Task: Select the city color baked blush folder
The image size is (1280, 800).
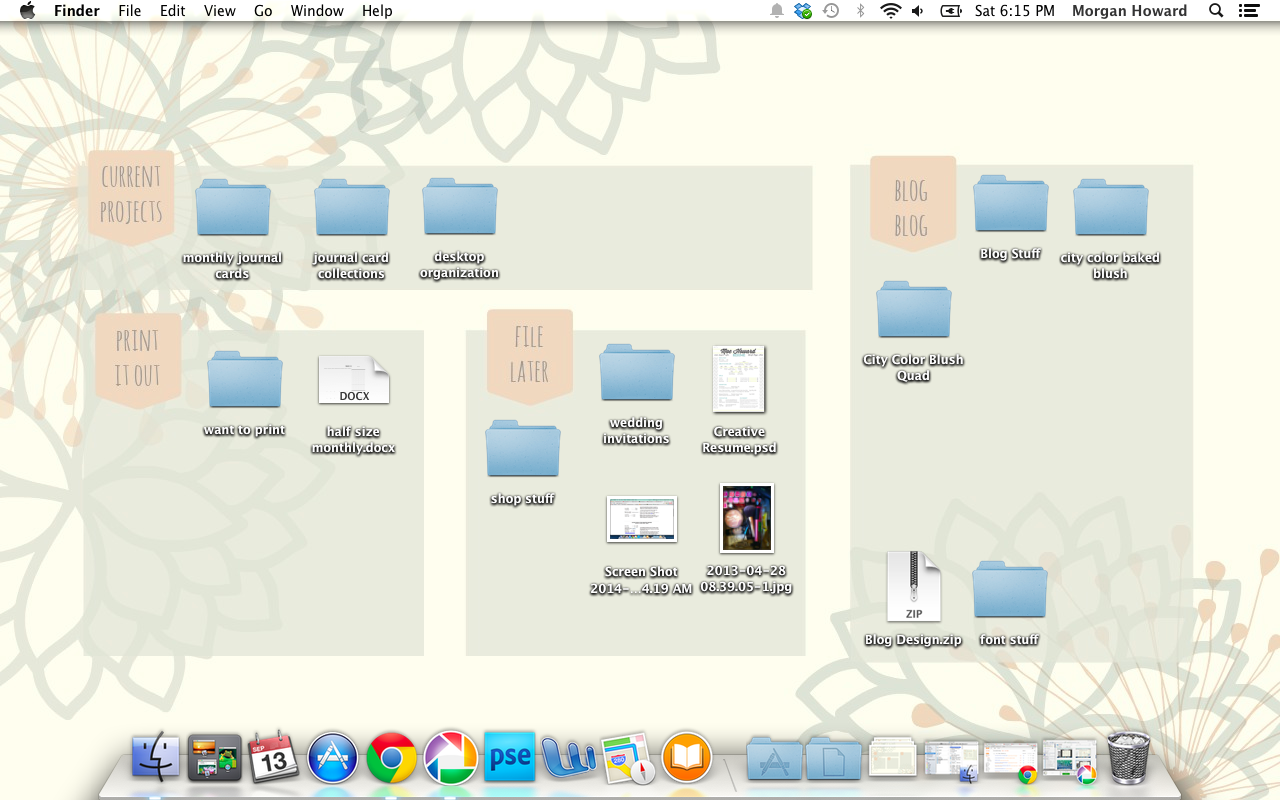Action: click(1111, 208)
